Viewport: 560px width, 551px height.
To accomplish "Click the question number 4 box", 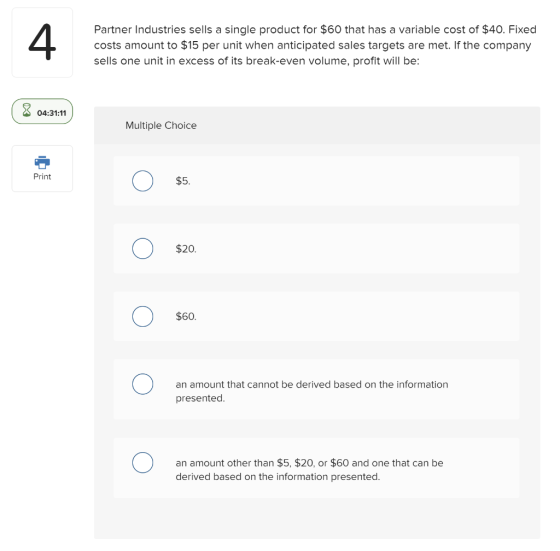I will click(x=42, y=42).
